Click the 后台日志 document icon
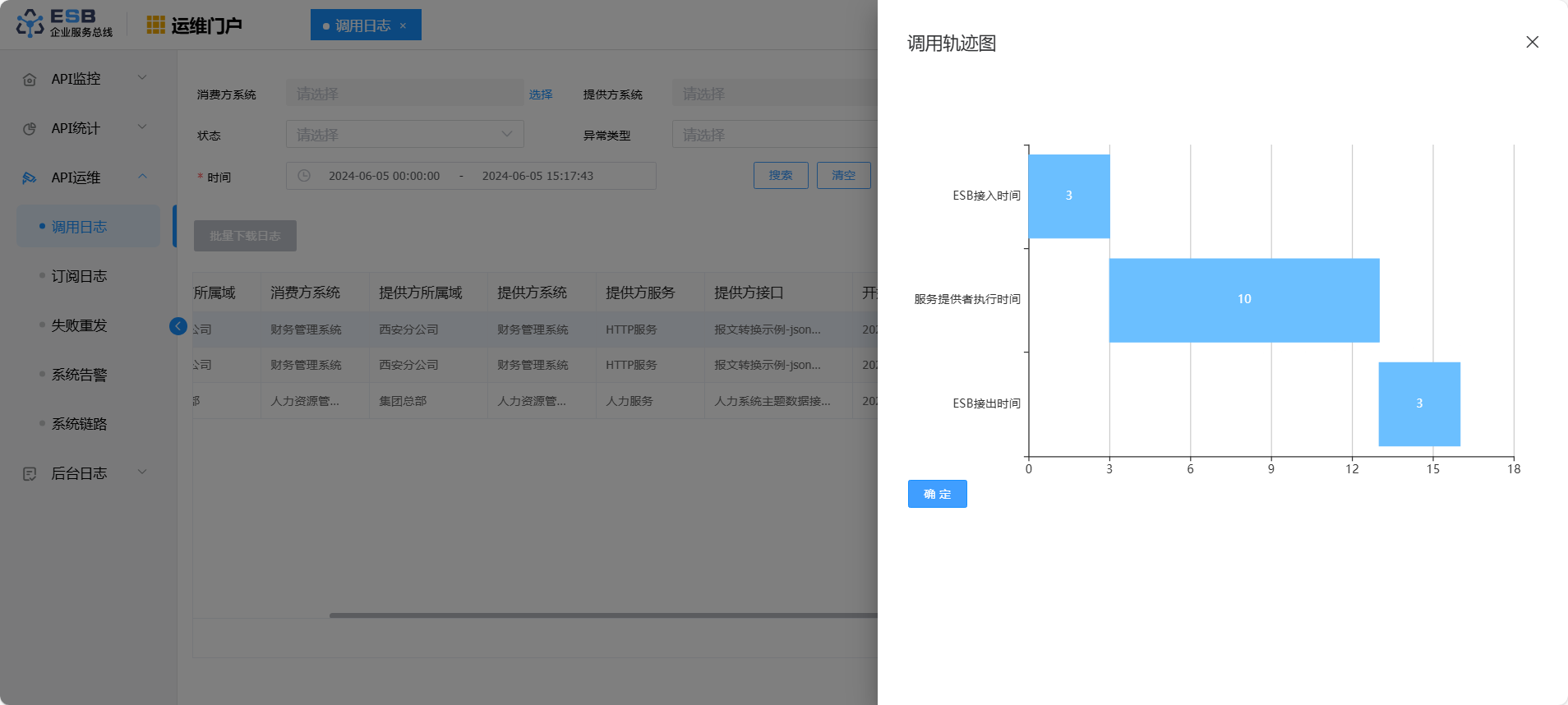Viewport: 1568px width, 705px height. (x=30, y=474)
